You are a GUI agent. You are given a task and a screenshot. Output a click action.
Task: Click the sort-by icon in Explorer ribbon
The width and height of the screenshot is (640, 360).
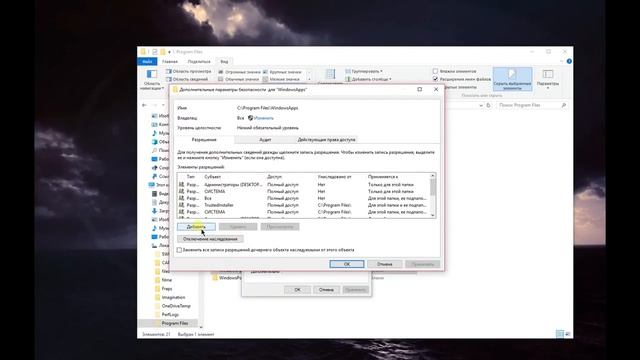coord(330,74)
